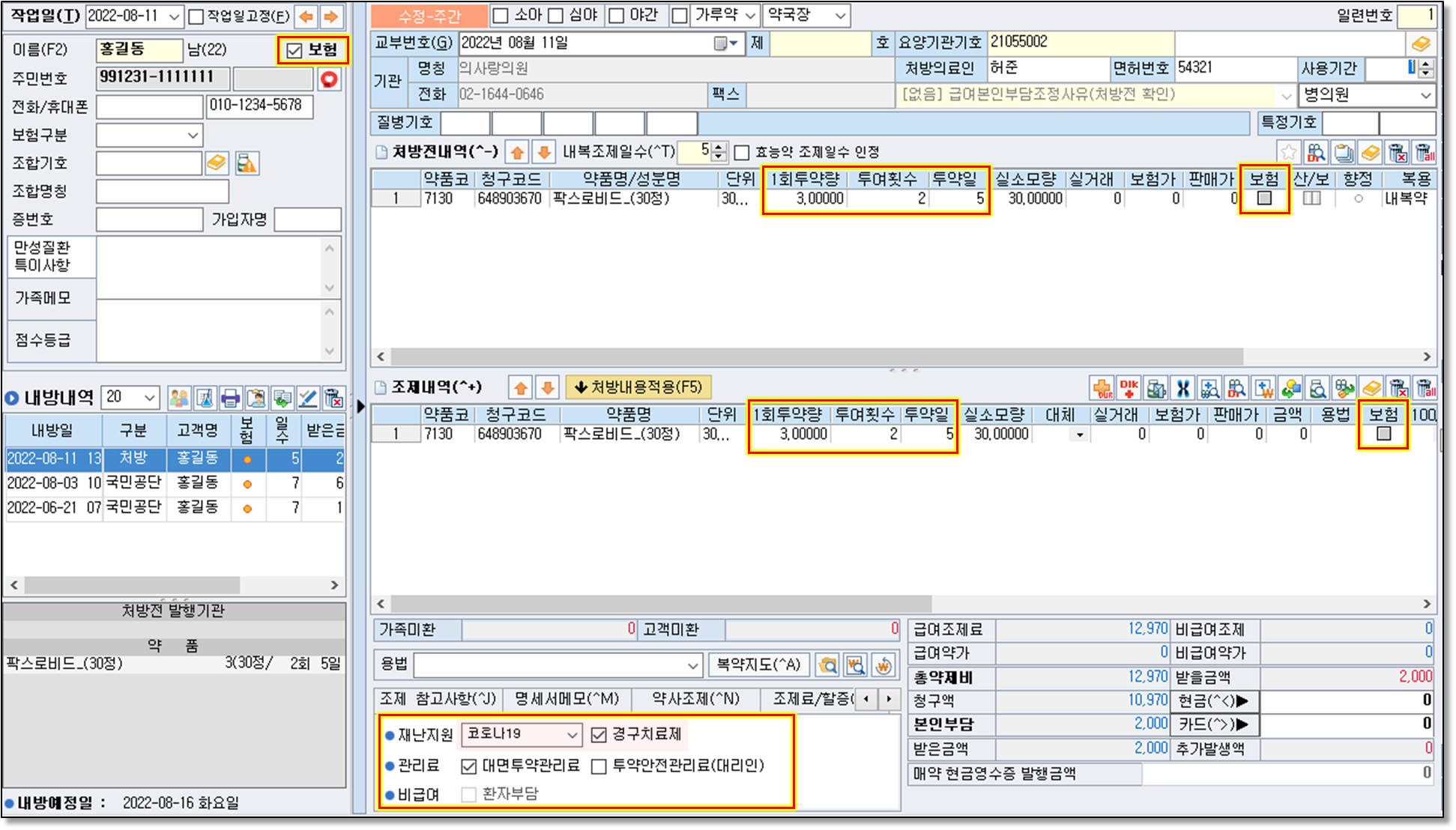Click the red record icon beside resident number
This screenshot has height=830, width=1456.
click(329, 79)
